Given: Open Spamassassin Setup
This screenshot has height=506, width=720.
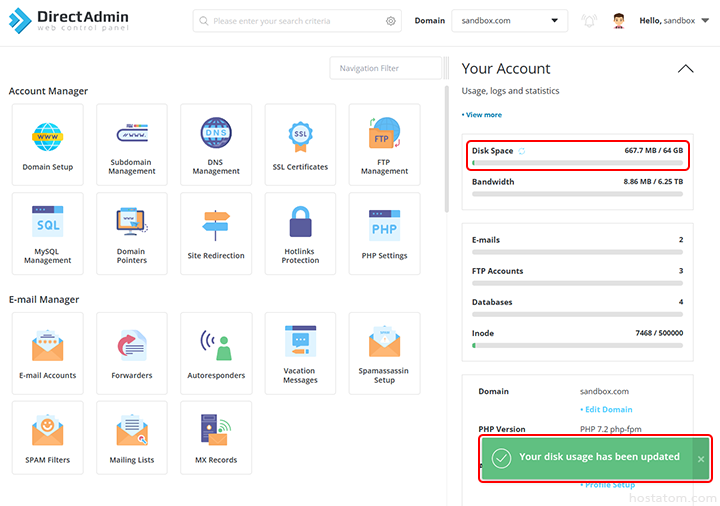Looking at the screenshot, I should coord(384,353).
